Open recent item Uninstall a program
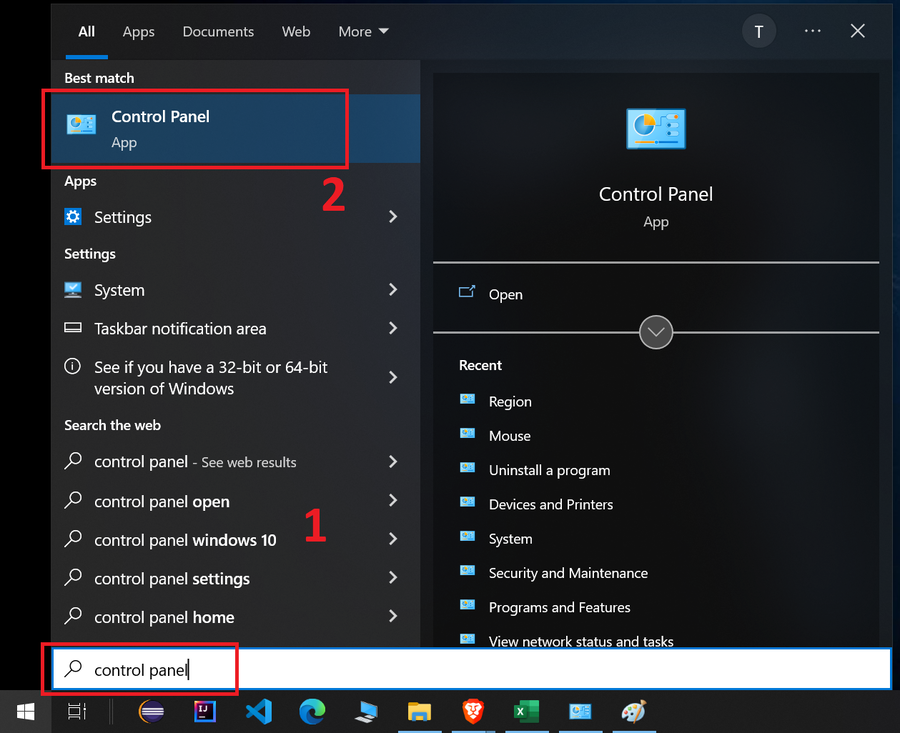 tap(549, 470)
